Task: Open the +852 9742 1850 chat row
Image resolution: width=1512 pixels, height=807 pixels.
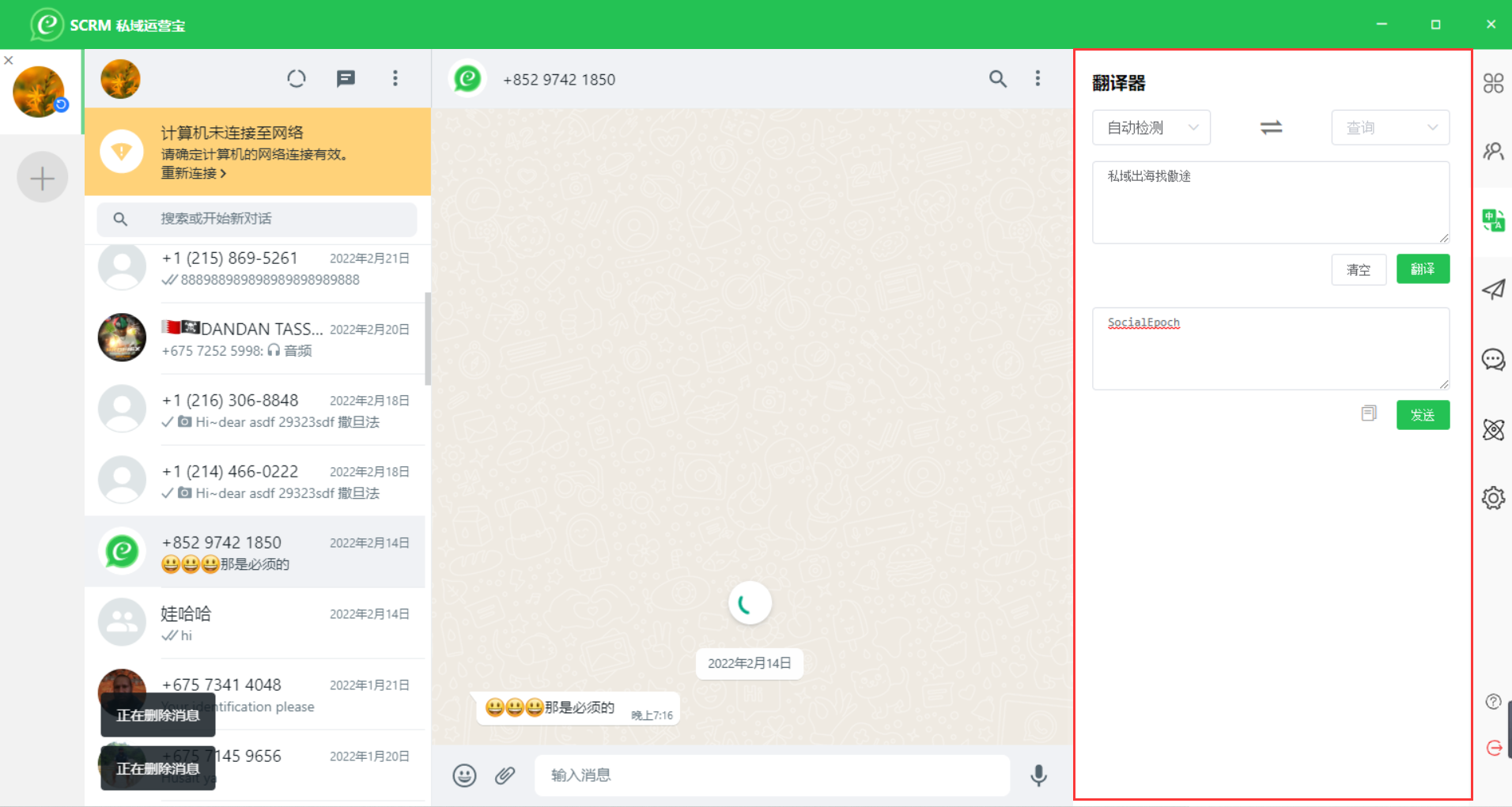Action: tap(255, 552)
